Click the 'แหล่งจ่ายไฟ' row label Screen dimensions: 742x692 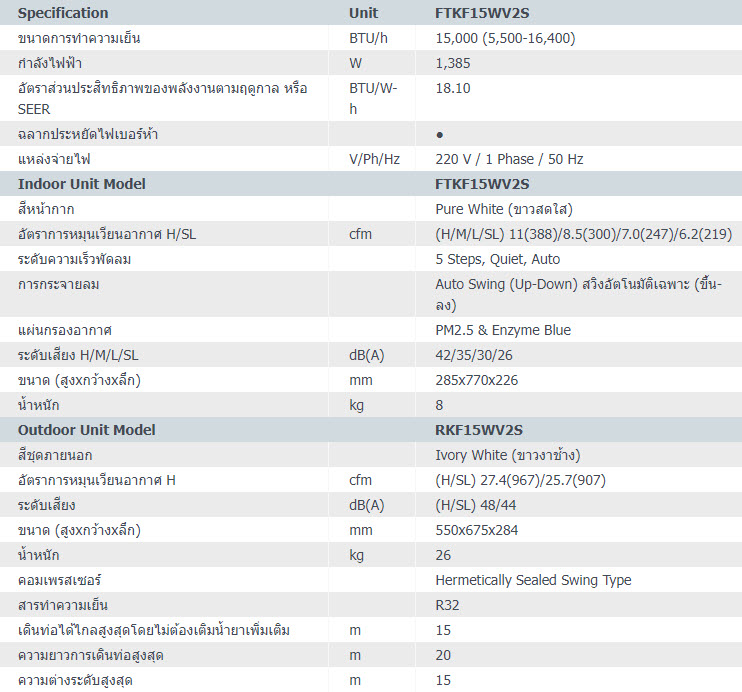(x=53, y=160)
